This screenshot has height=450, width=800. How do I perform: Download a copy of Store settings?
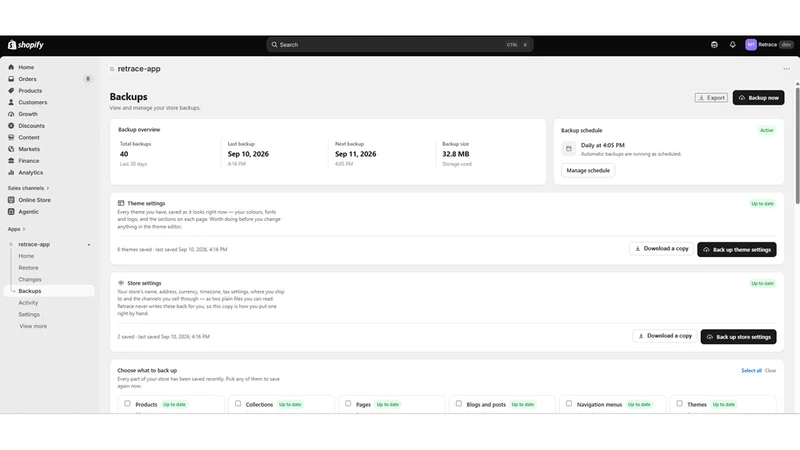point(665,336)
